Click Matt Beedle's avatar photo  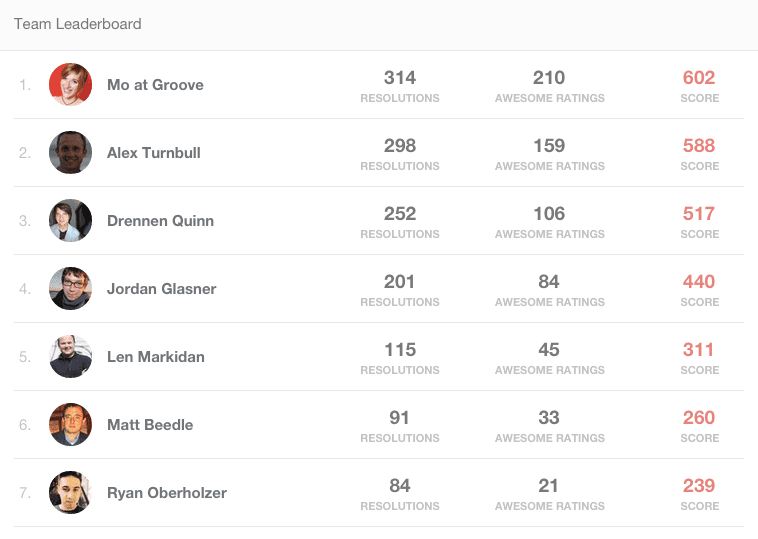70,425
